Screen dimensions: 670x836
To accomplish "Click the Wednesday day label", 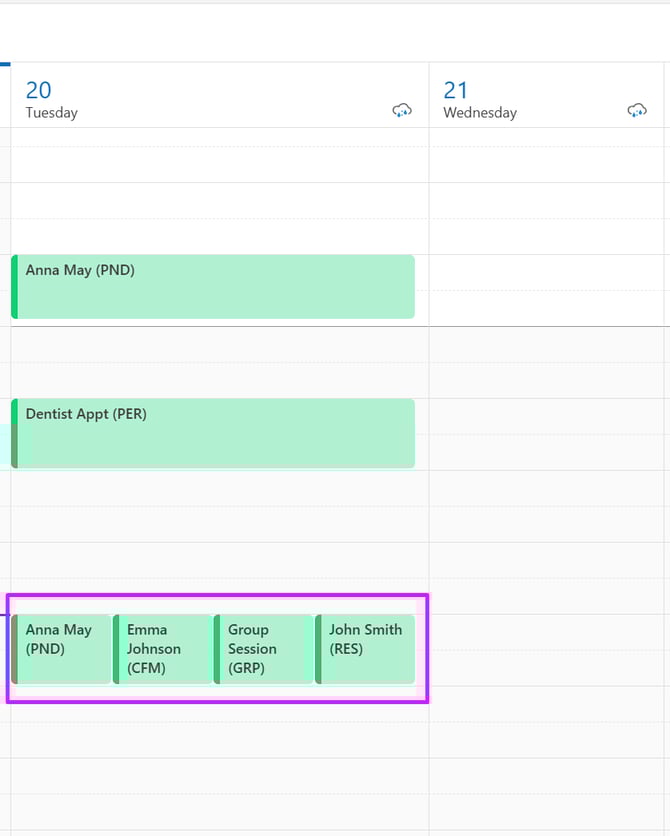I will click(480, 113).
